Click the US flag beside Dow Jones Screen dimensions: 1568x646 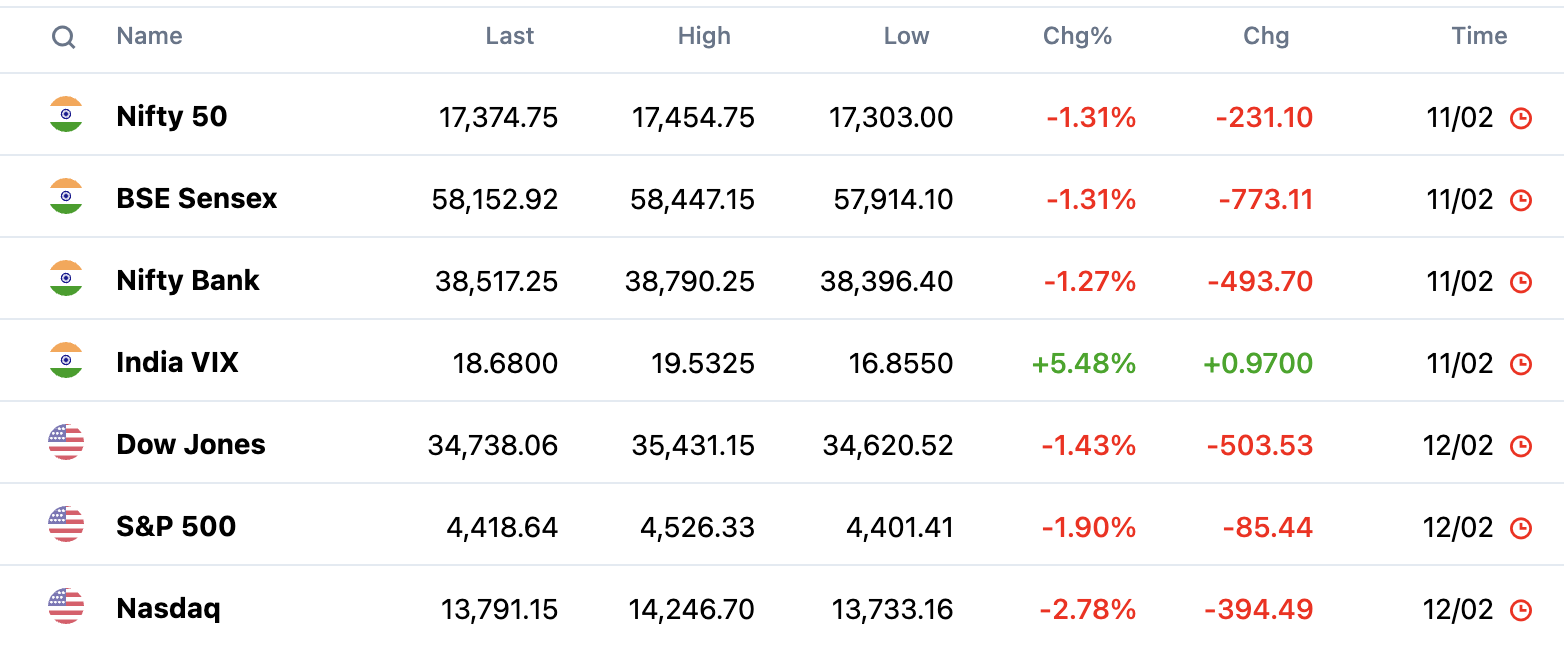[66, 443]
